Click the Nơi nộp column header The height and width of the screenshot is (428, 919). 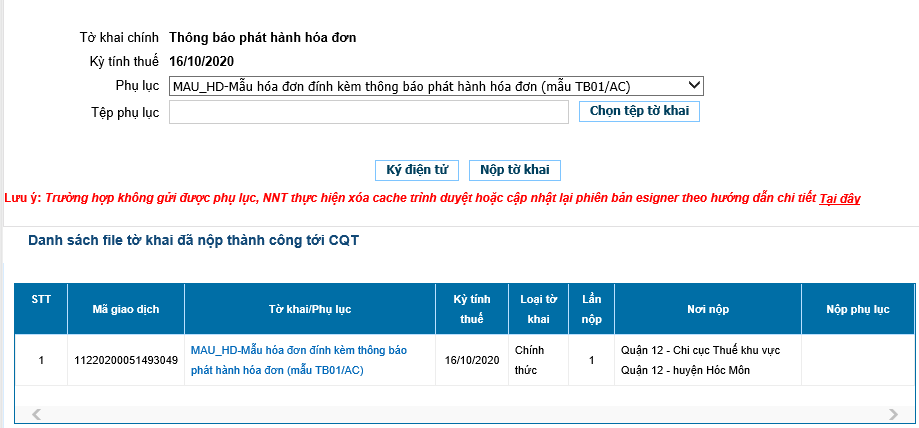707,309
